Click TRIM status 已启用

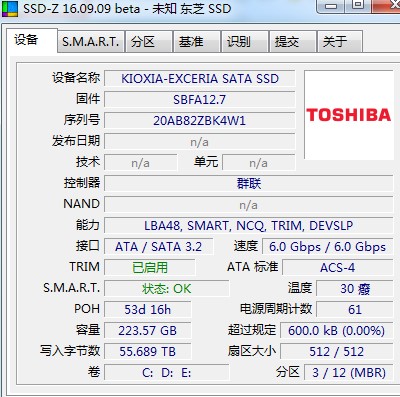point(150,267)
